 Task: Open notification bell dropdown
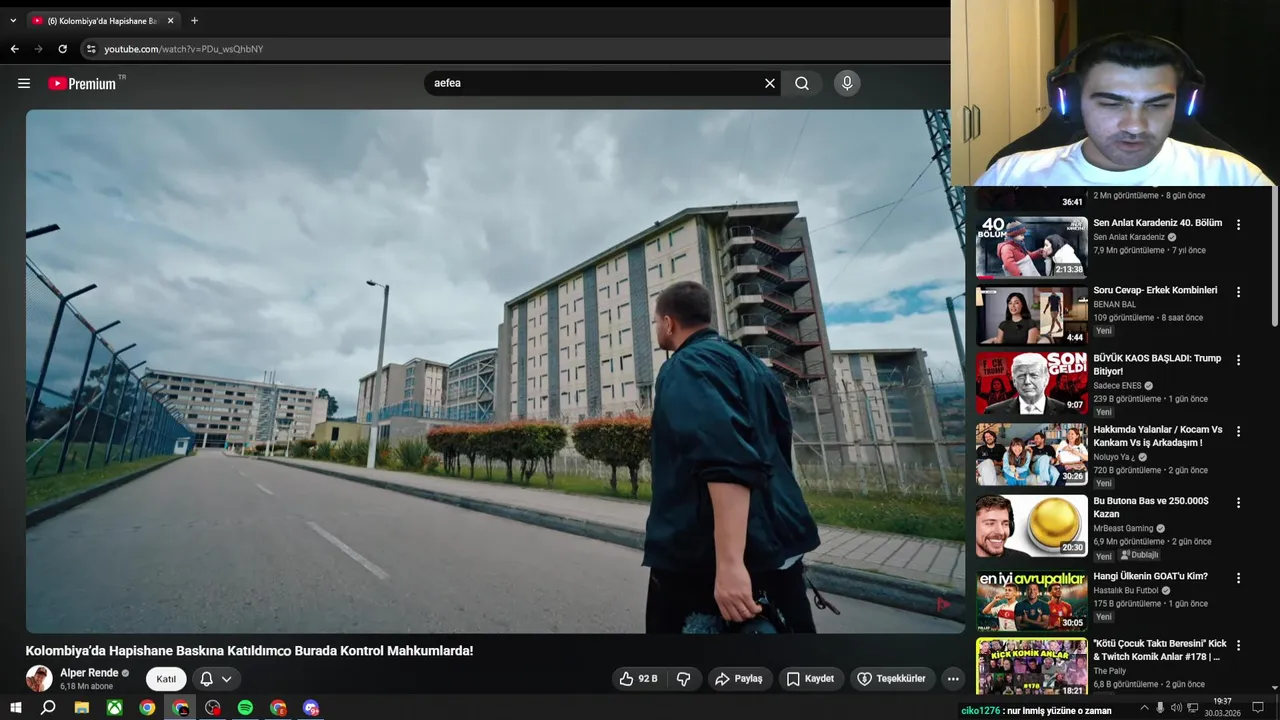click(x=216, y=678)
